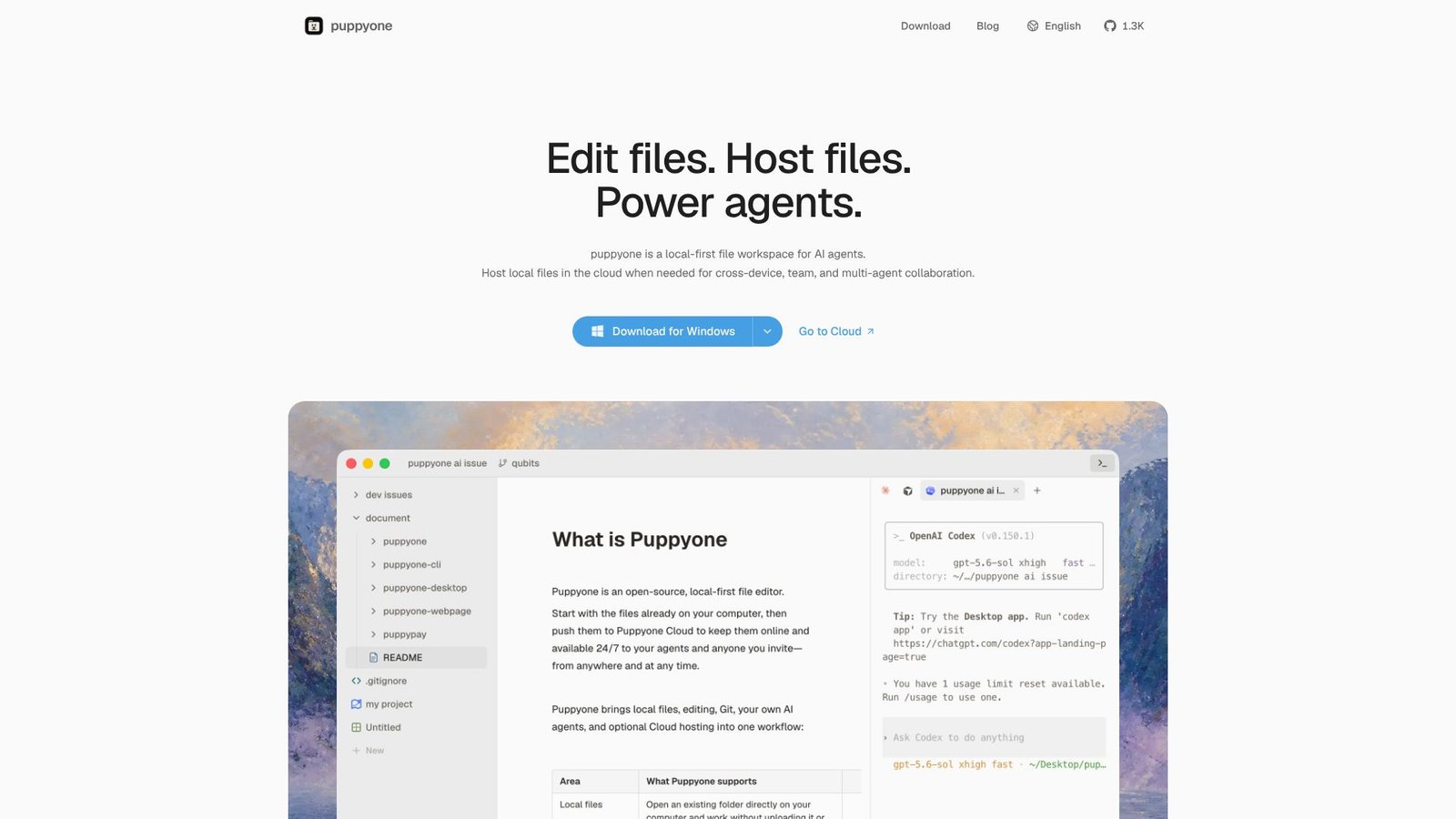Open the GitHub repository star icon

[x=1109, y=25]
